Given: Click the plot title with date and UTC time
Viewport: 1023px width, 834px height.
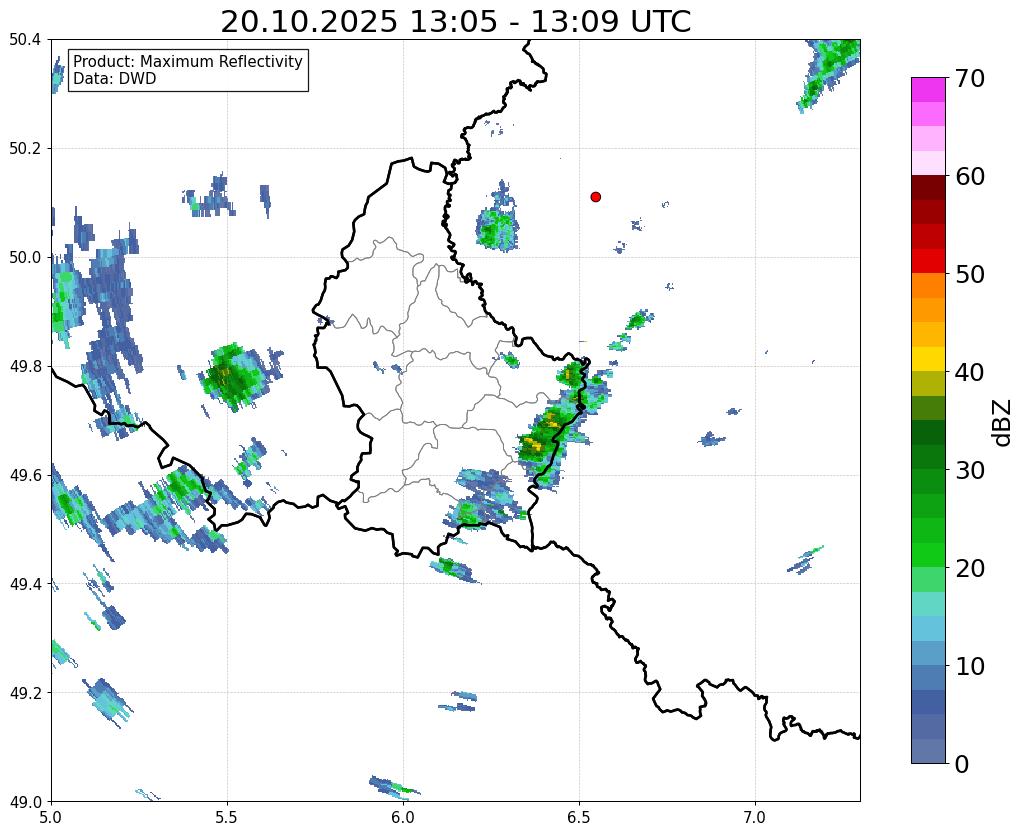Looking at the screenshot, I should click(455, 22).
